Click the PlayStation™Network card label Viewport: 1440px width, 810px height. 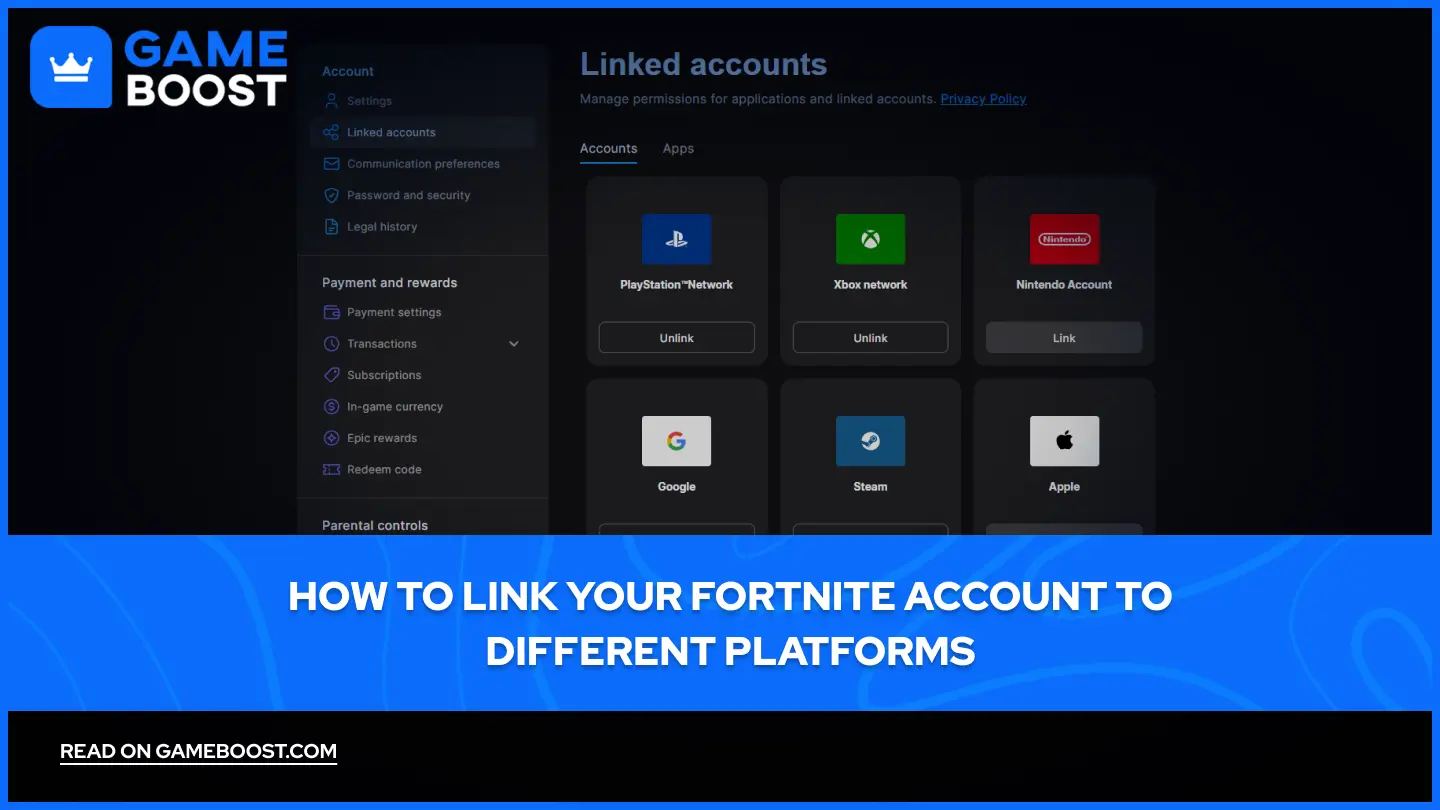click(x=676, y=285)
